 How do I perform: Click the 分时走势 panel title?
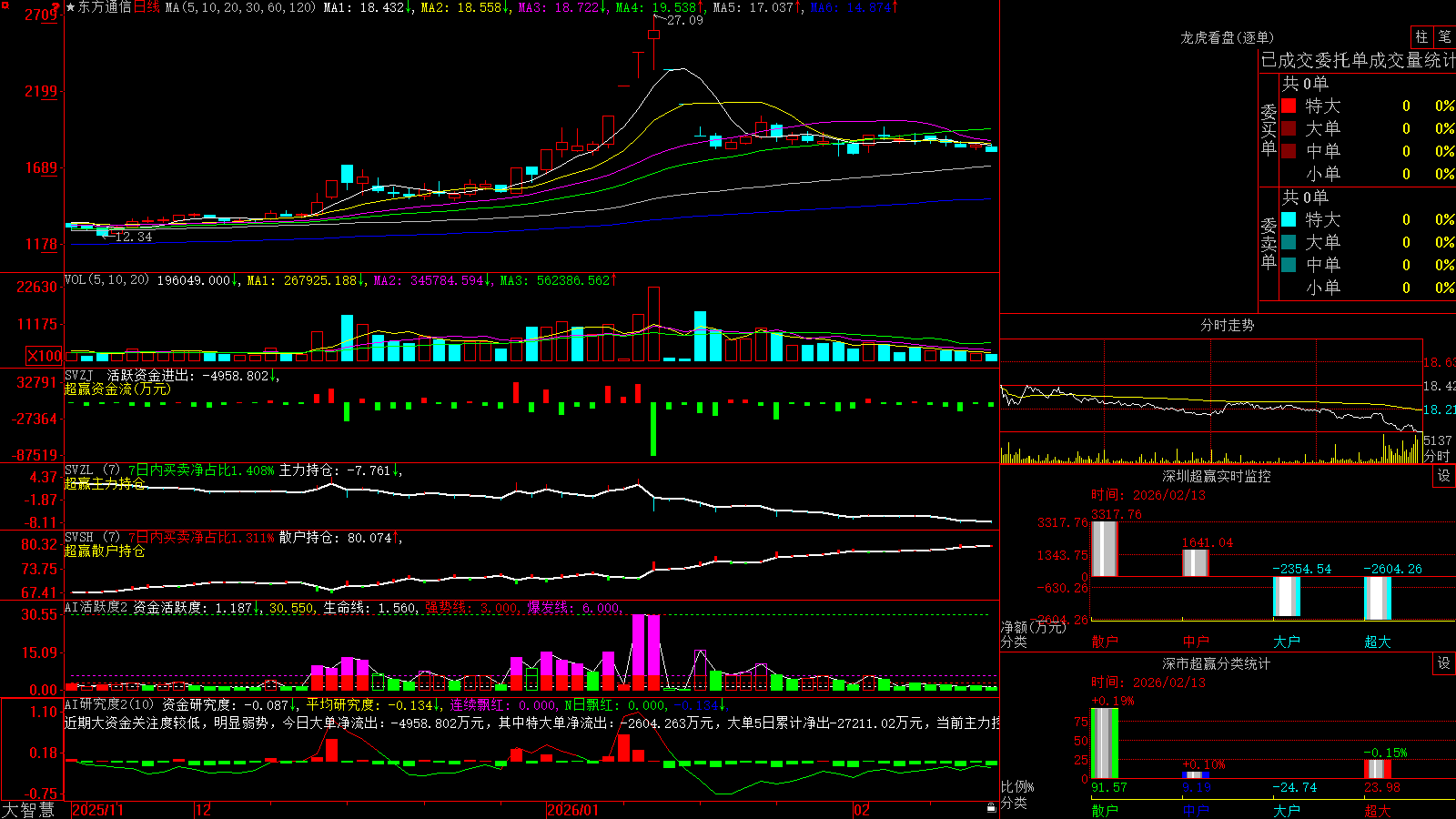point(1228,325)
